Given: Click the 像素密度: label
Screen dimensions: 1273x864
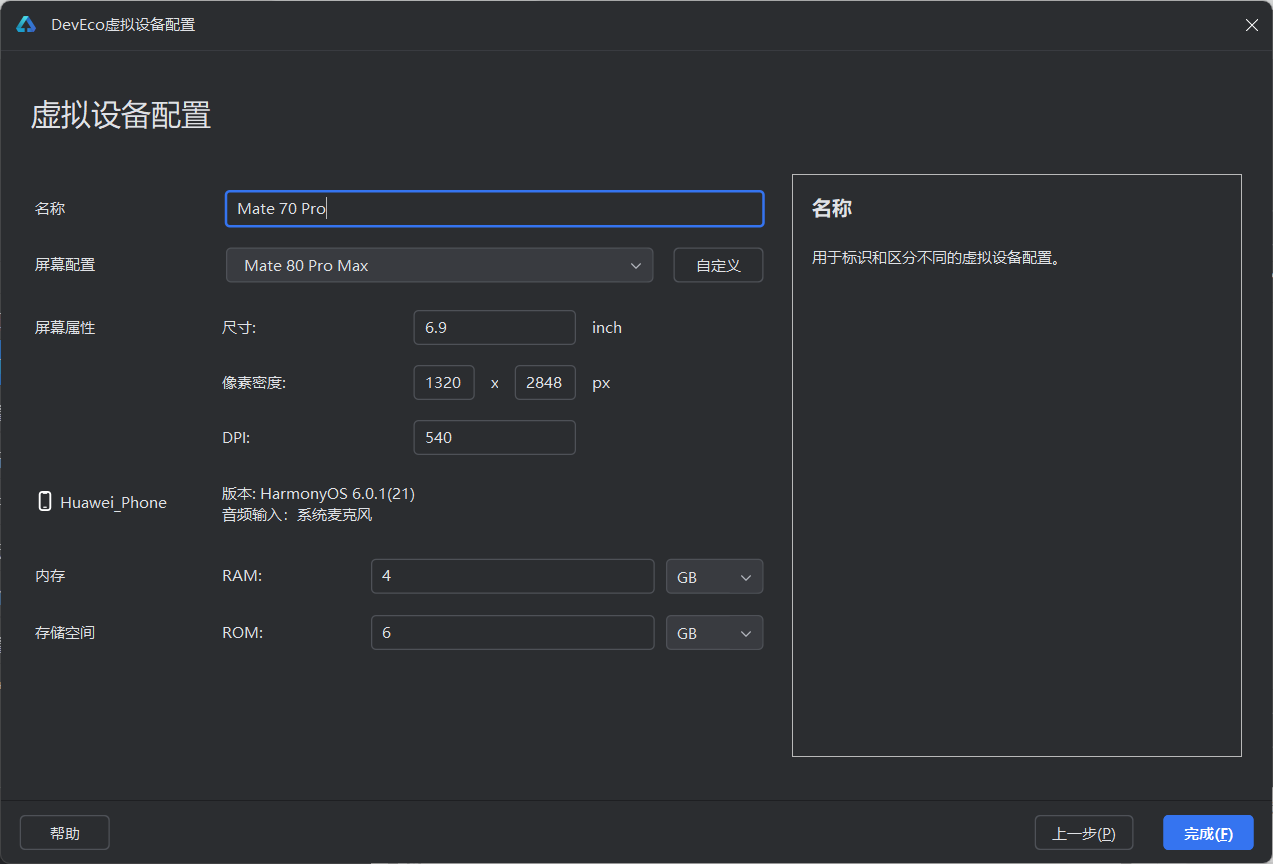Looking at the screenshot, I should click(x=254, y=383).
